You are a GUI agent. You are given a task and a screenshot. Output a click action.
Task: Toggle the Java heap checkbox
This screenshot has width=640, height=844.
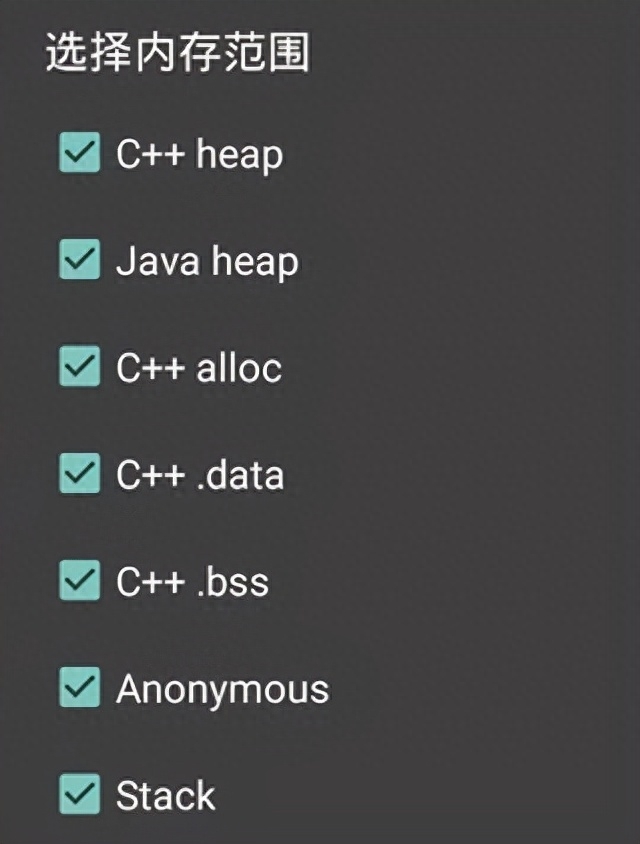coord(80,261)
